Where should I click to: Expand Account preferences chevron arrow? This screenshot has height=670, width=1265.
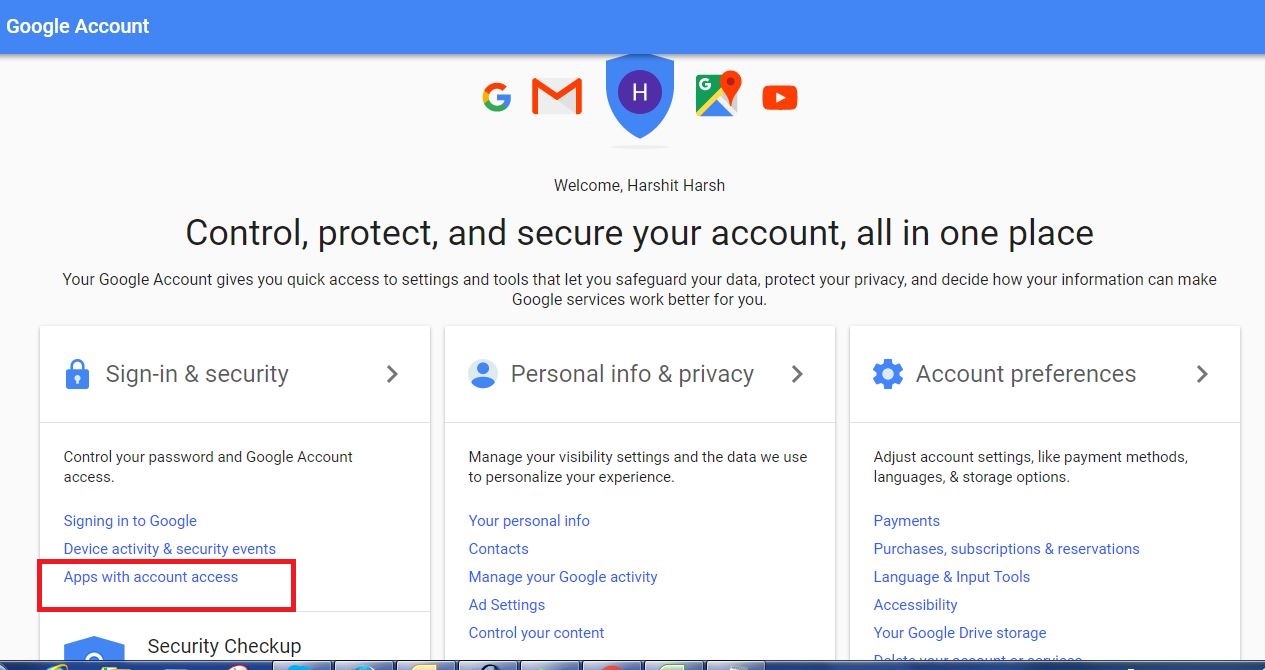click(x=1202, y=374)
